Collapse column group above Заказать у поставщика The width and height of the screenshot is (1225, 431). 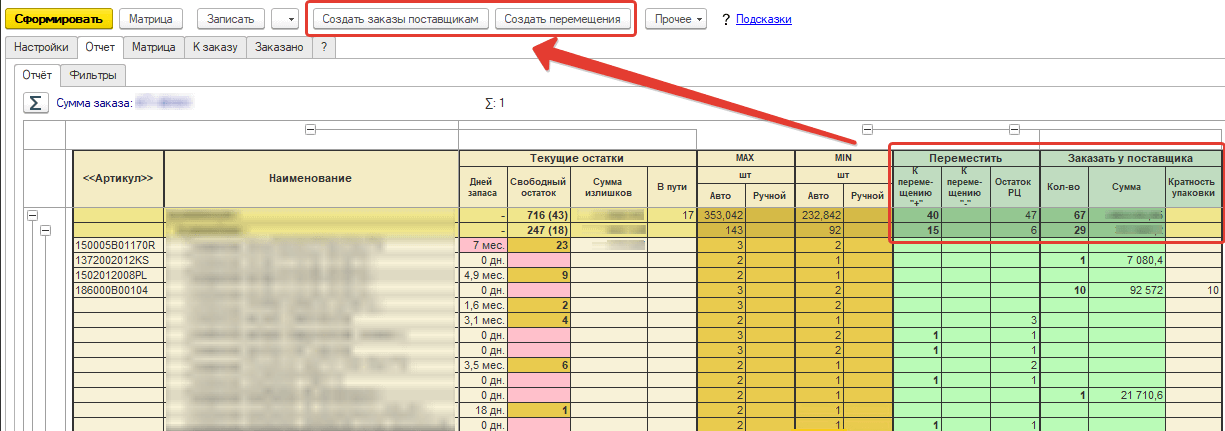pos(1014,128)
